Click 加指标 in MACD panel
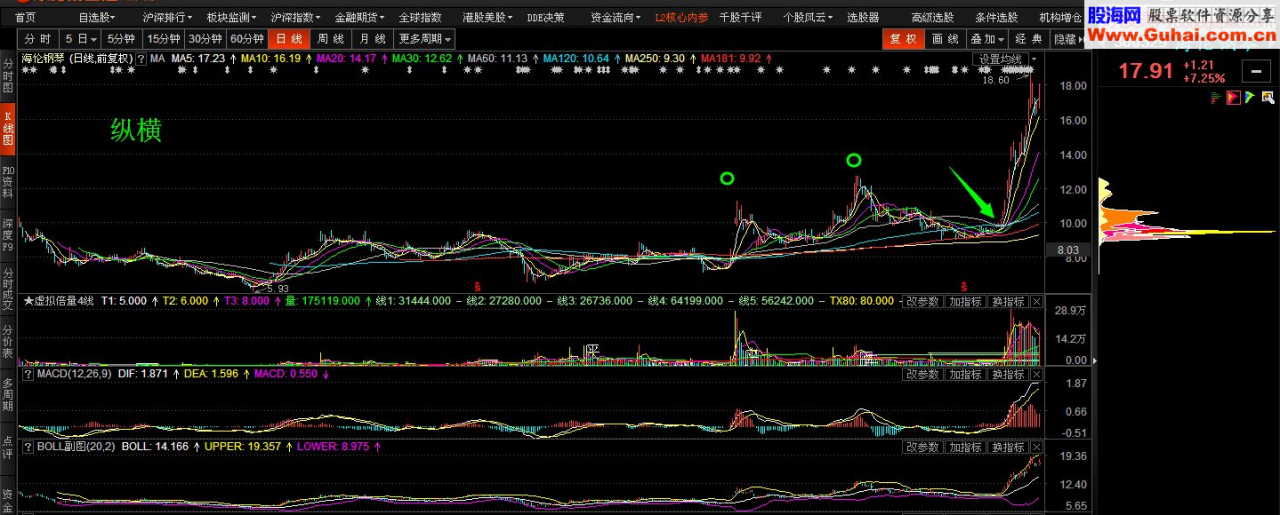1280x515 pixels. (x=965, y=374)
